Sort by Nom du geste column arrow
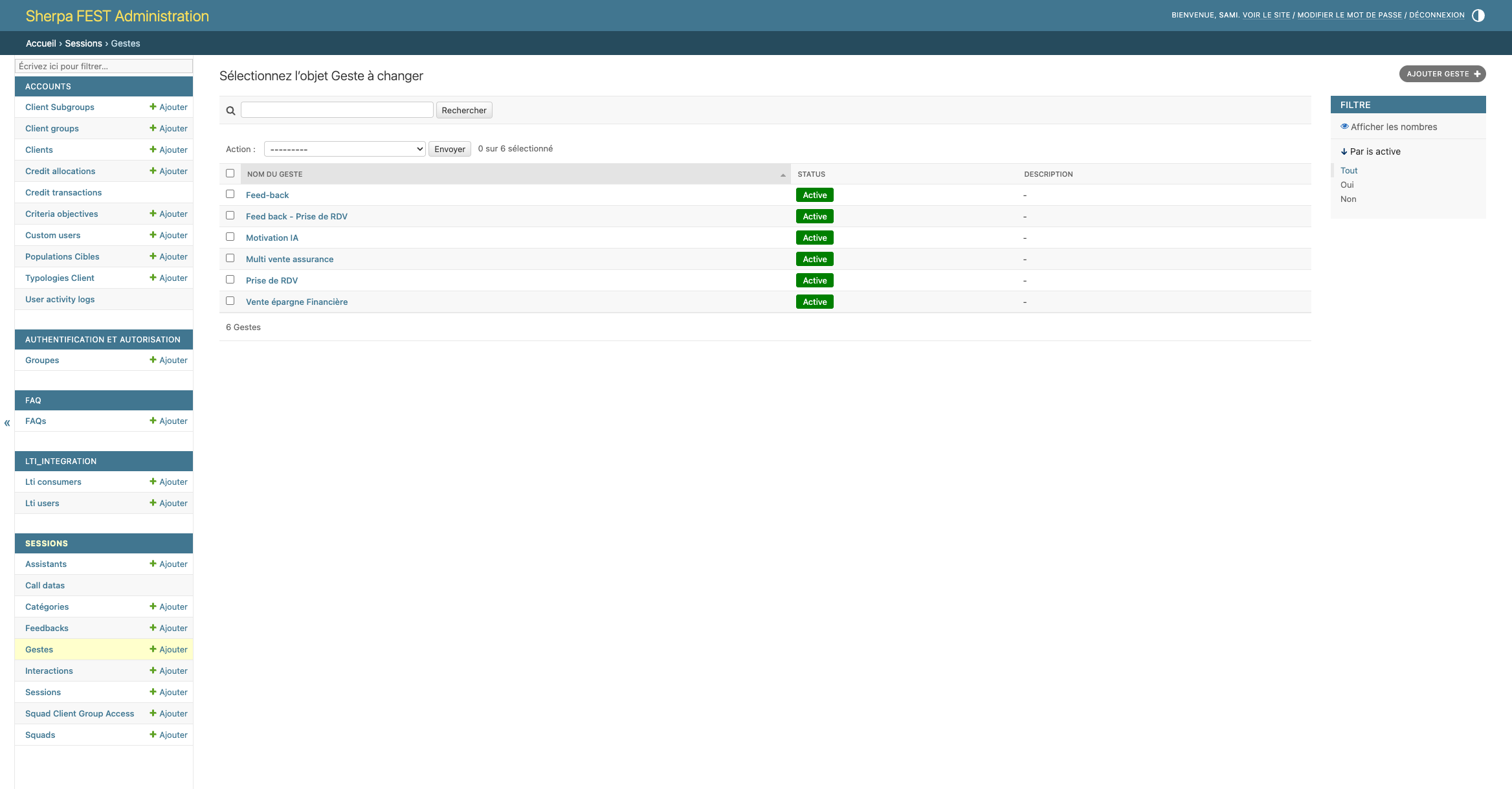 click(783, 175)
